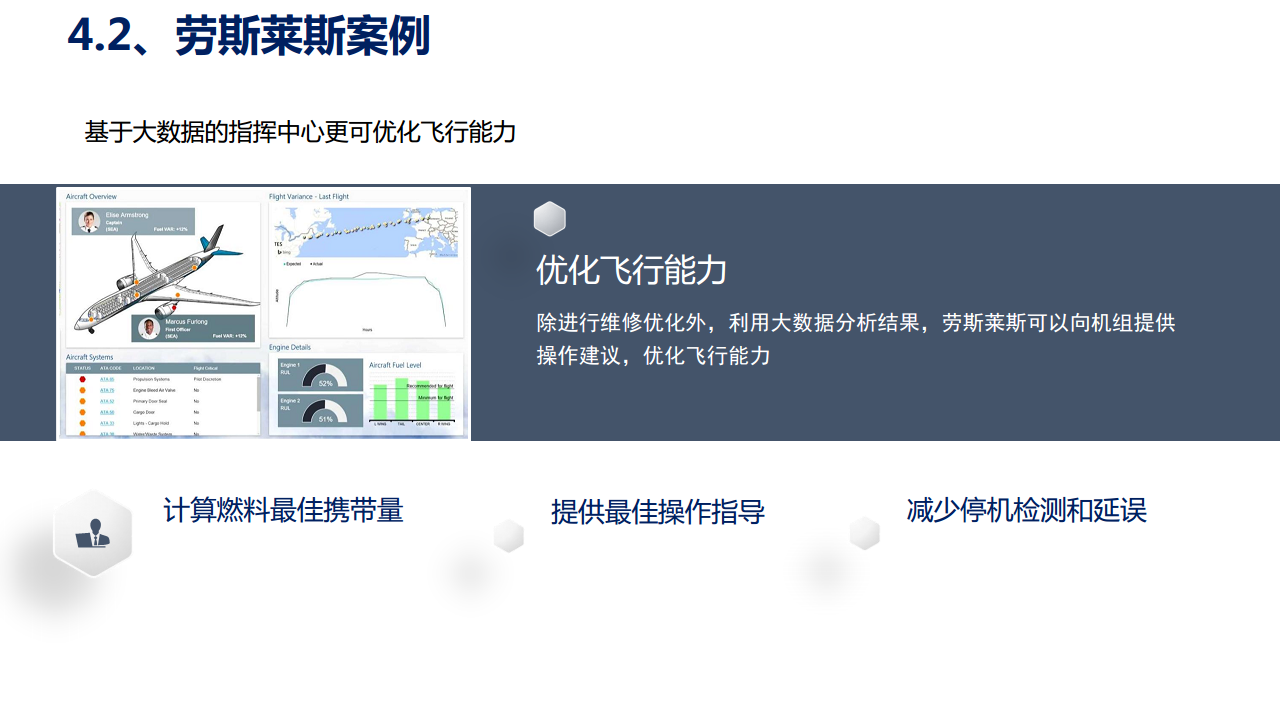Click the Expected legend entry
Viewport: 1280px width, 720px height.
tap(292, 264)
